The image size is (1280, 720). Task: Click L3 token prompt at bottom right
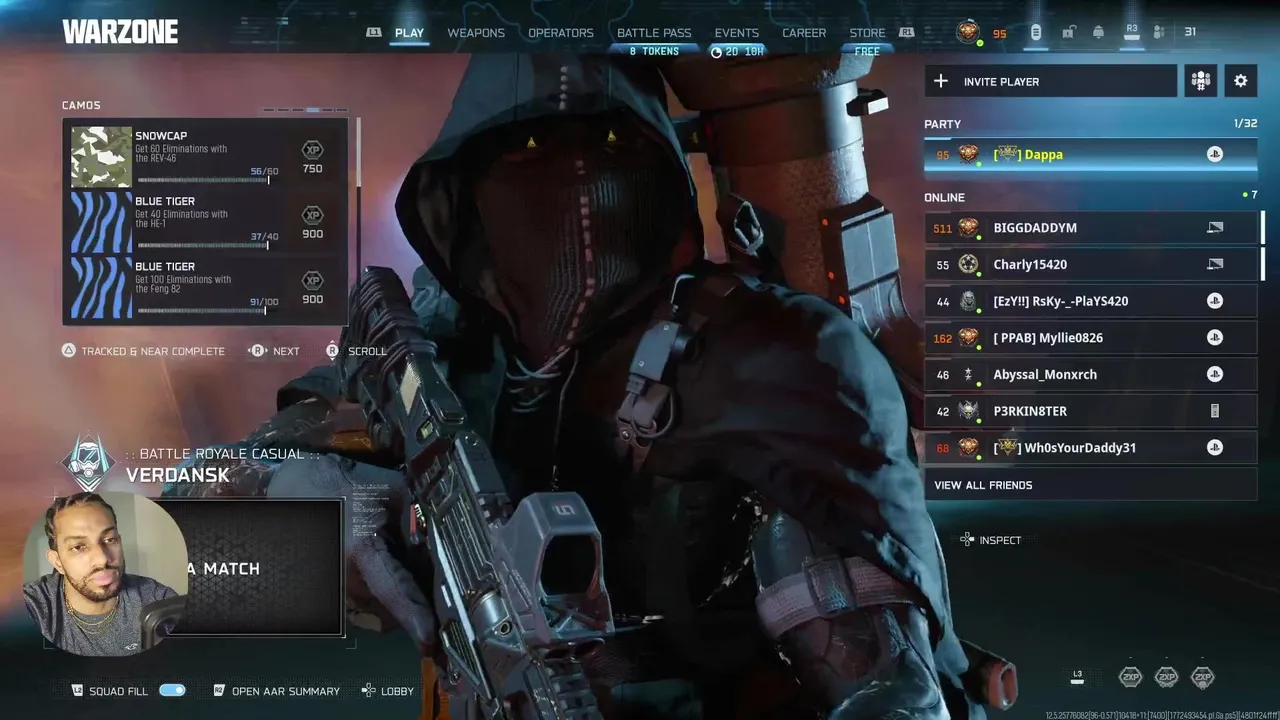(1077, 676)
